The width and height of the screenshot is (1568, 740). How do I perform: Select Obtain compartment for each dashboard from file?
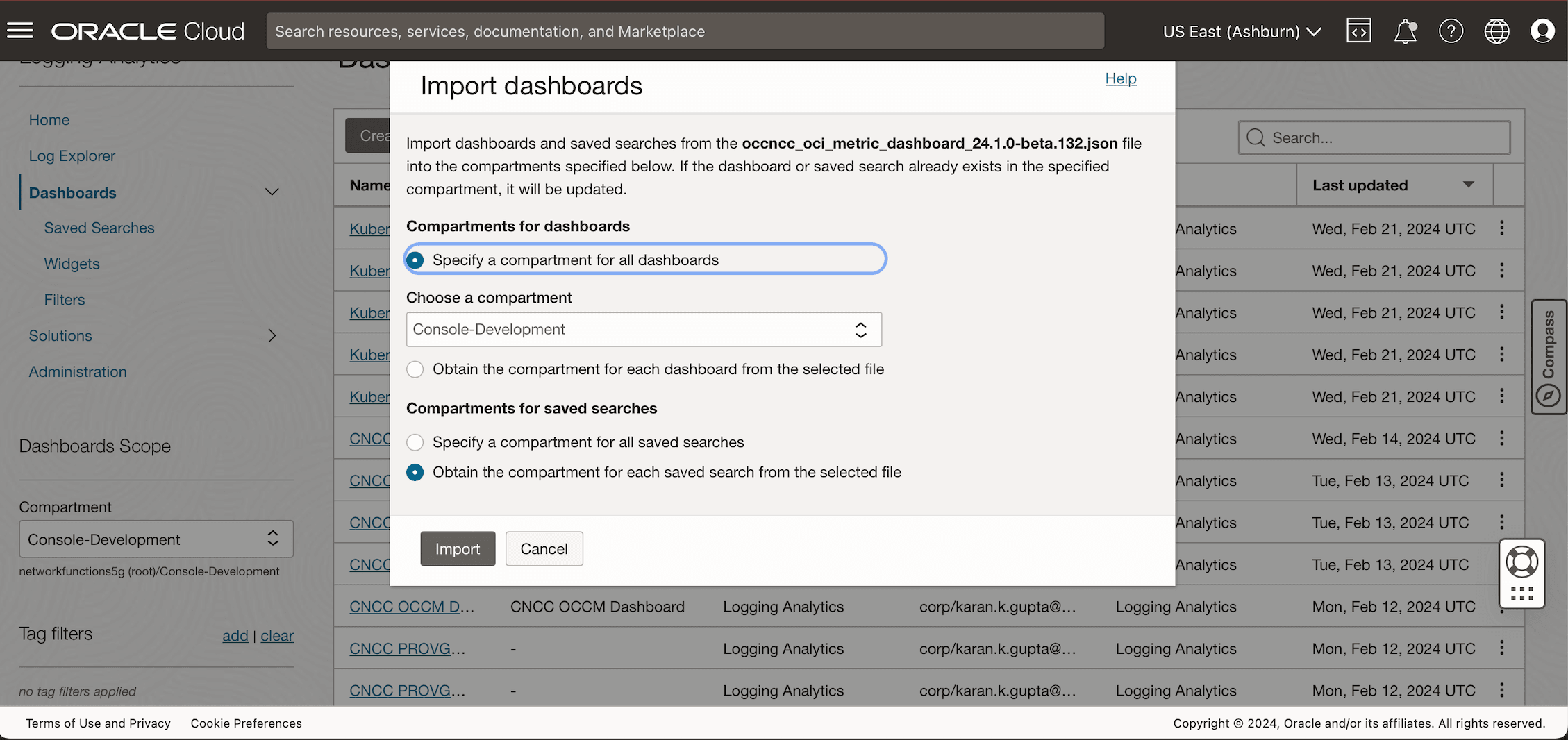(415, 369)
